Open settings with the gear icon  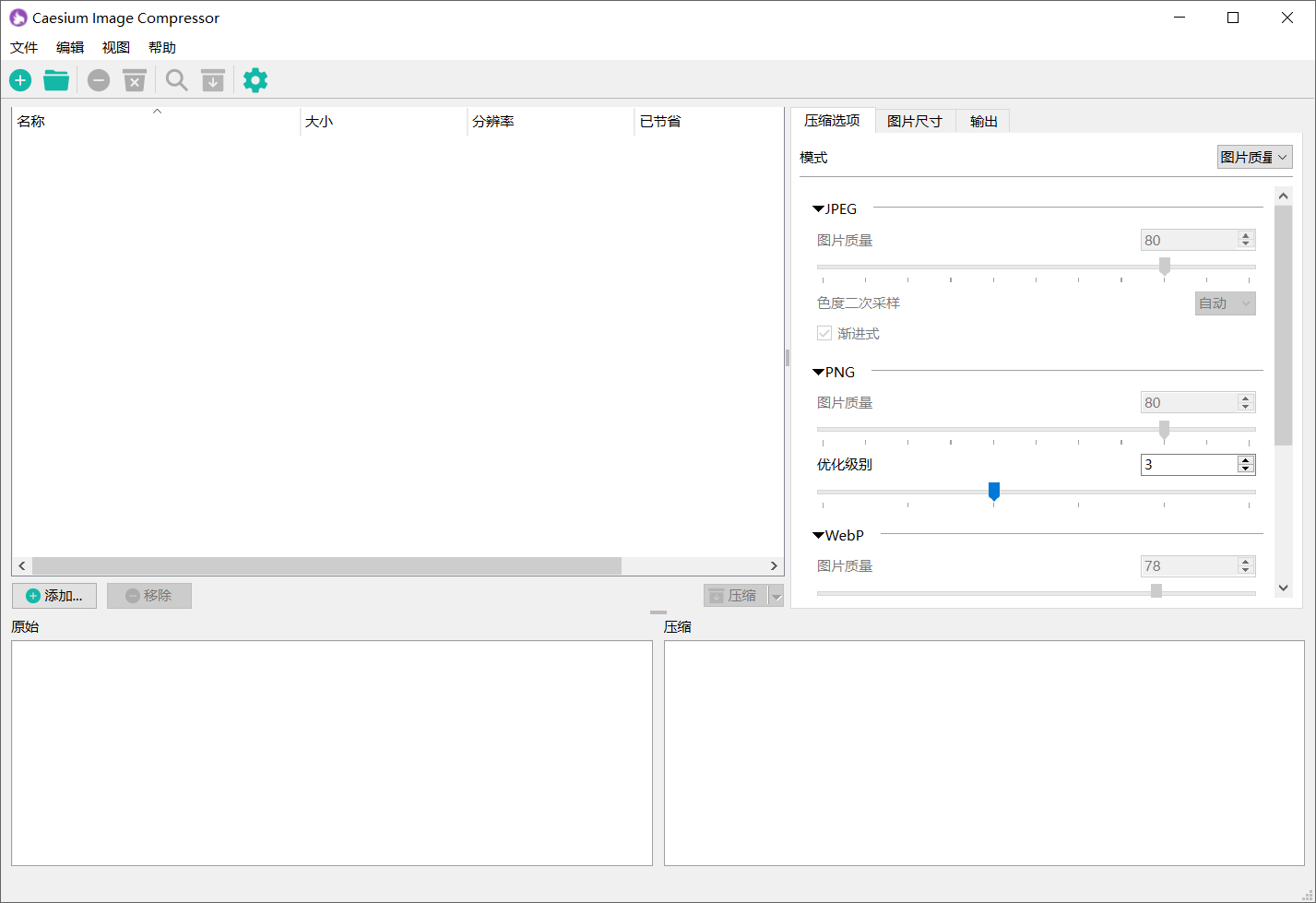(255, 80)
